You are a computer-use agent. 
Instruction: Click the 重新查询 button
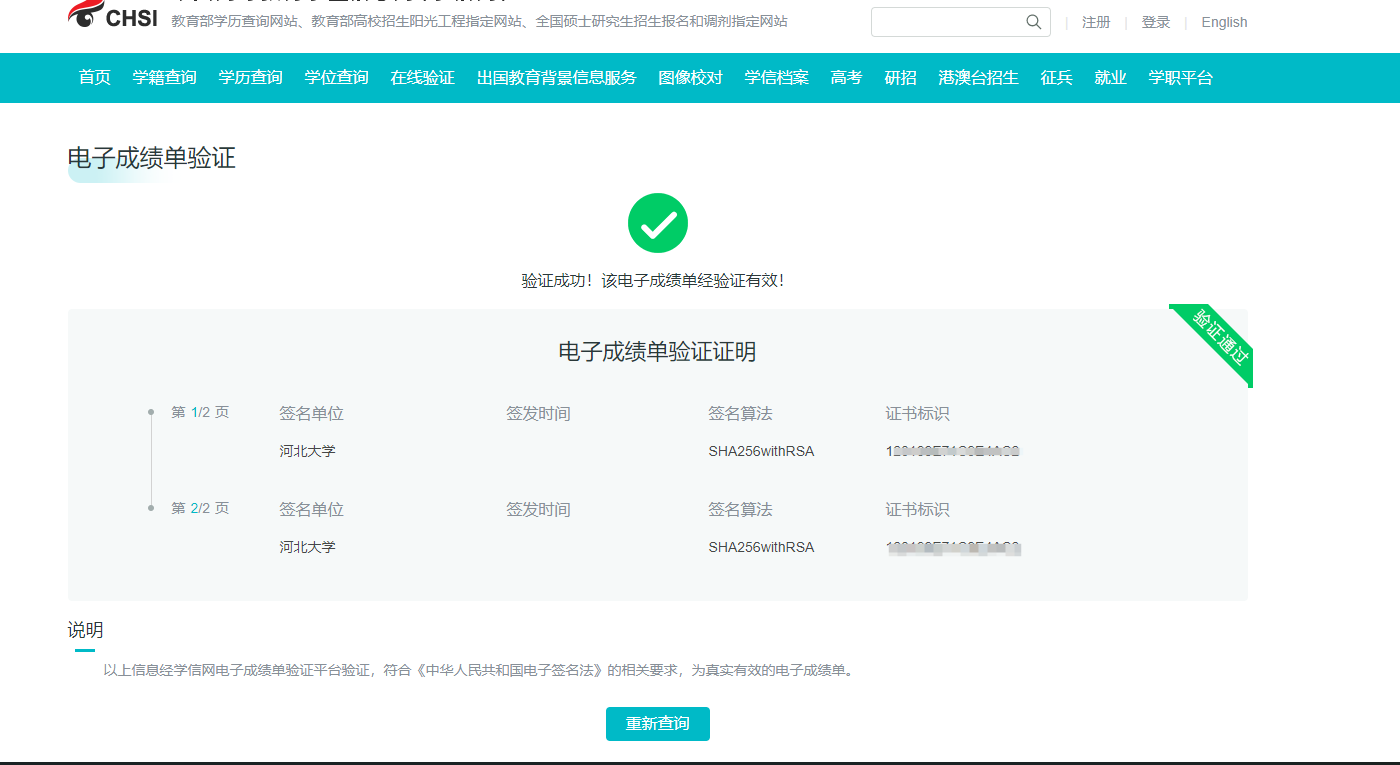(x=657, y=724)
